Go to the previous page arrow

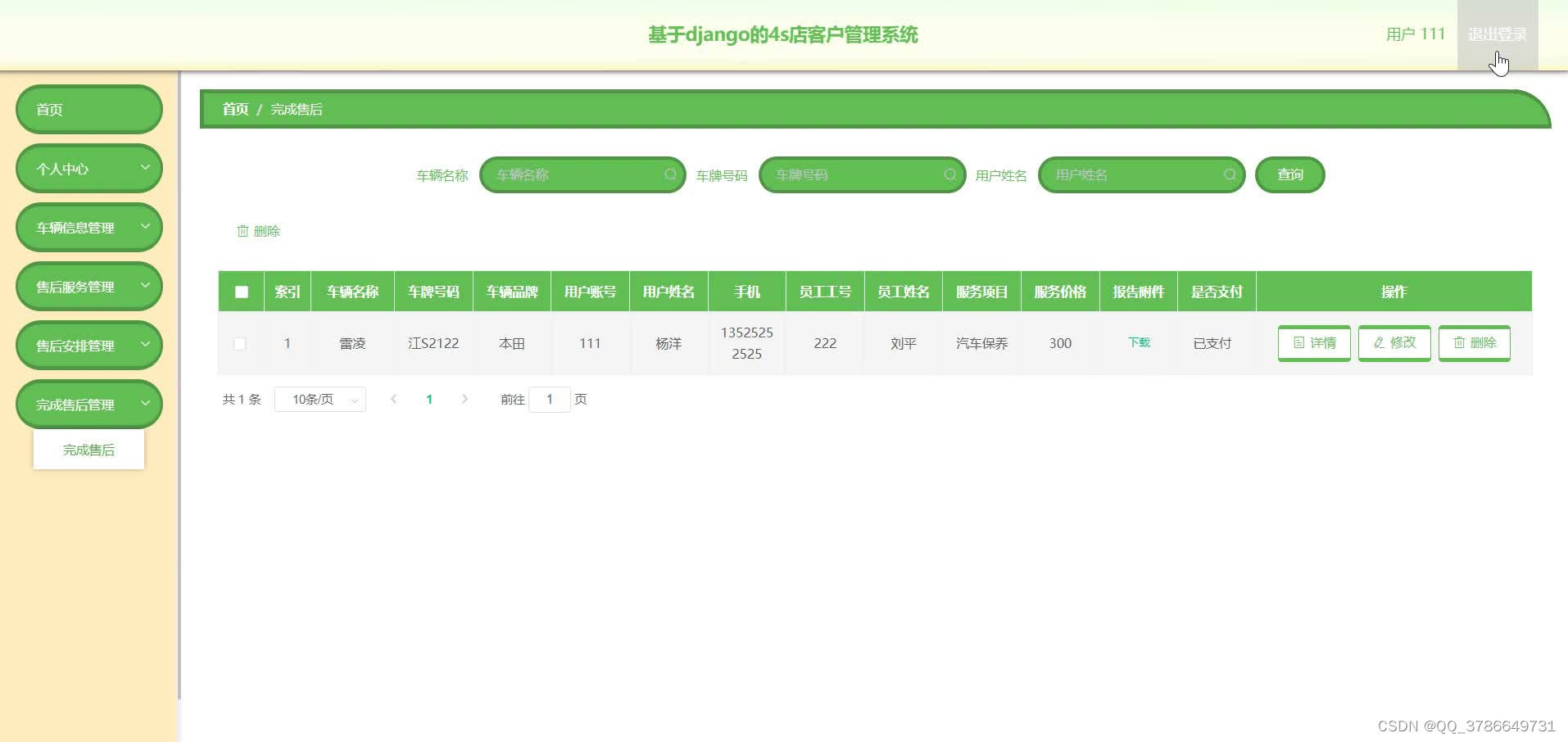point(394,399)
